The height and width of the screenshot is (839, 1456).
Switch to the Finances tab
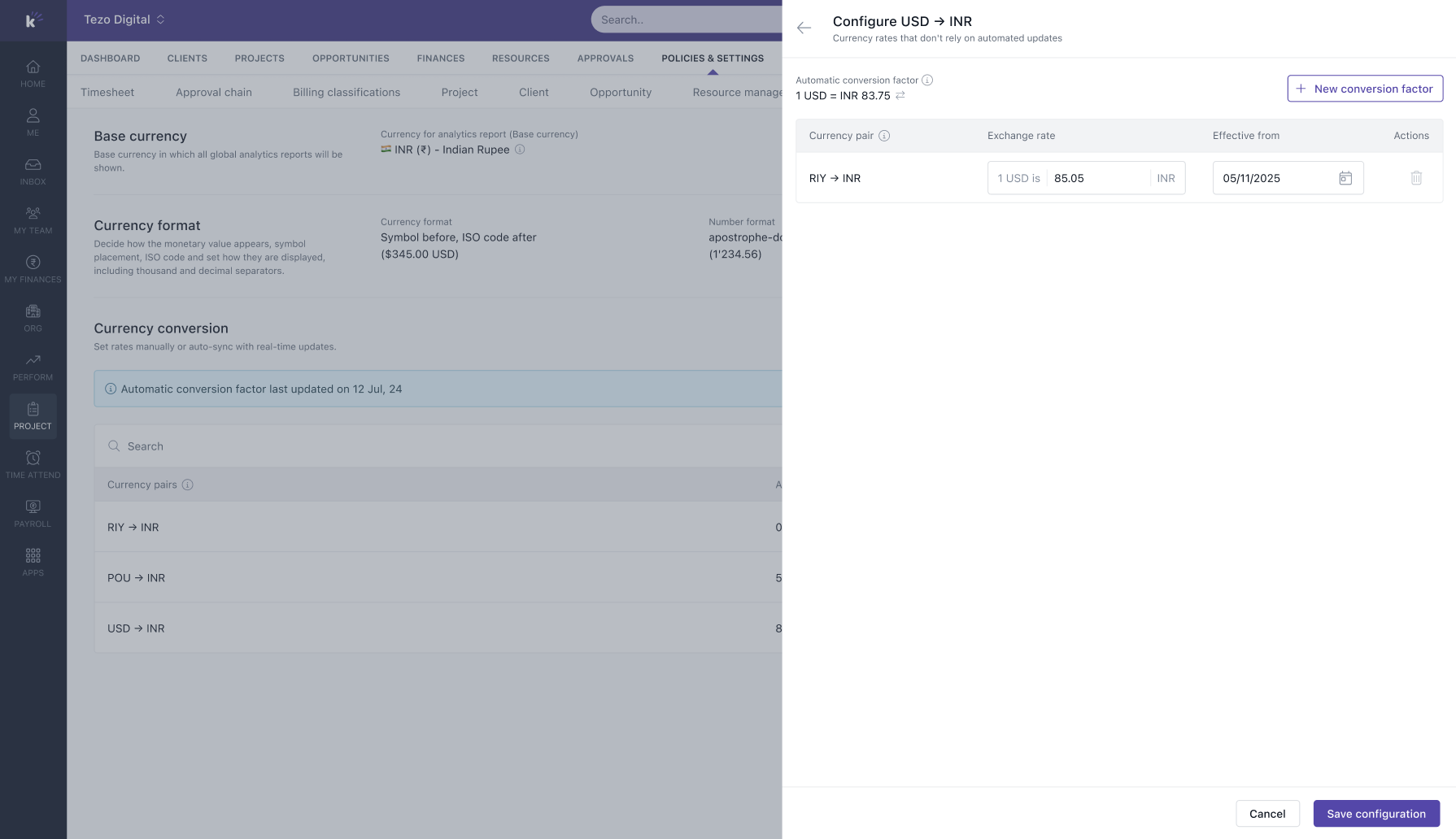pyautogui.click(x=440, y=59)
